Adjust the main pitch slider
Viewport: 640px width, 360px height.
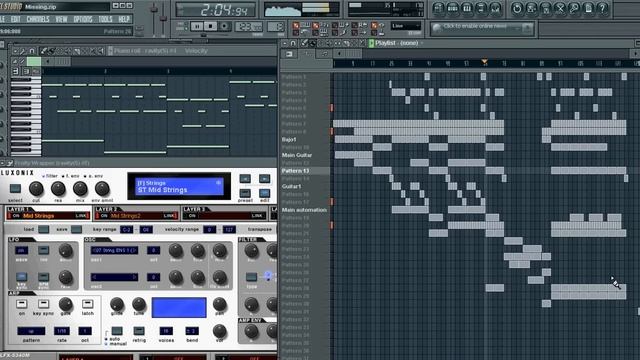[163, 18]
